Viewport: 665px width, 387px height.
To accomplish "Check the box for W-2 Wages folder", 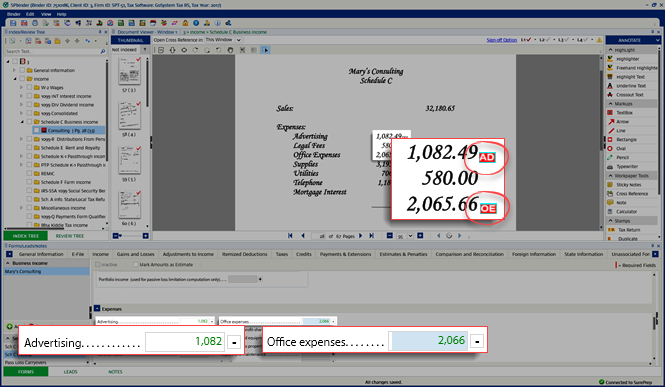I will tap(29, 87).
